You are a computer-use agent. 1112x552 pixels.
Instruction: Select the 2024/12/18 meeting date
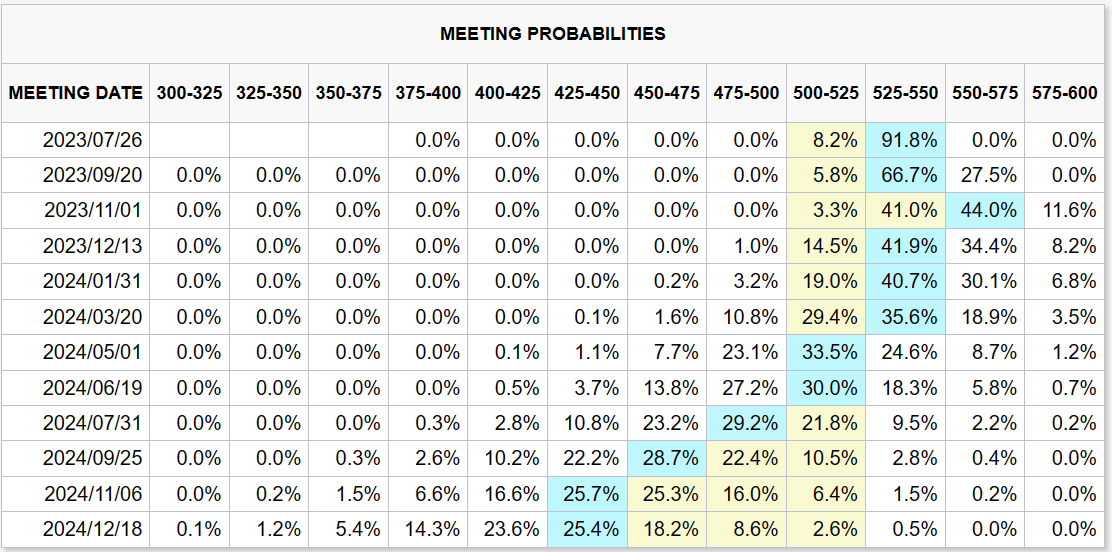tap(94, 530)
